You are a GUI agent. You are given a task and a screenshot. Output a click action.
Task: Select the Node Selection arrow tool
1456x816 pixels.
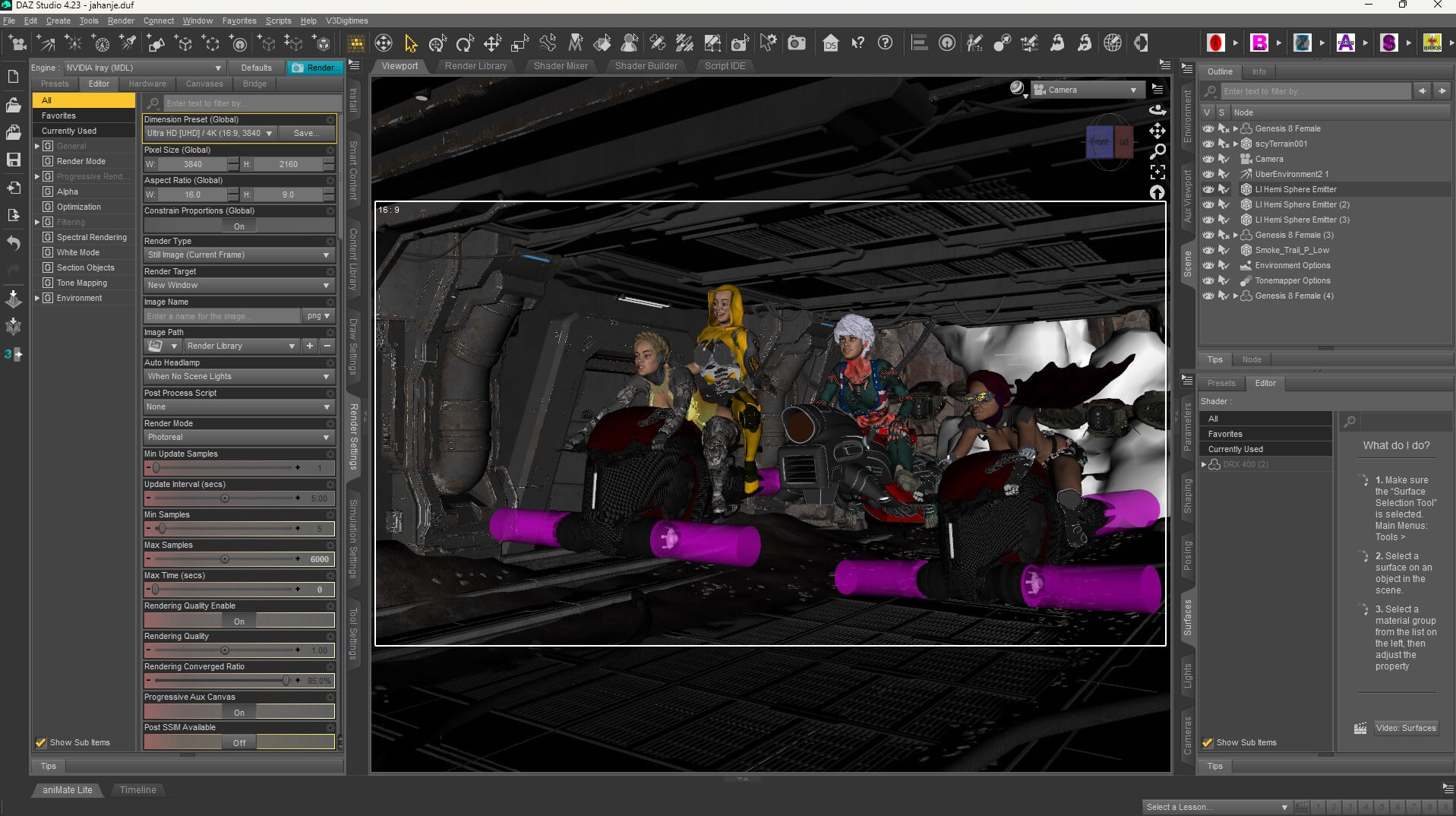(x=411, y=43)
